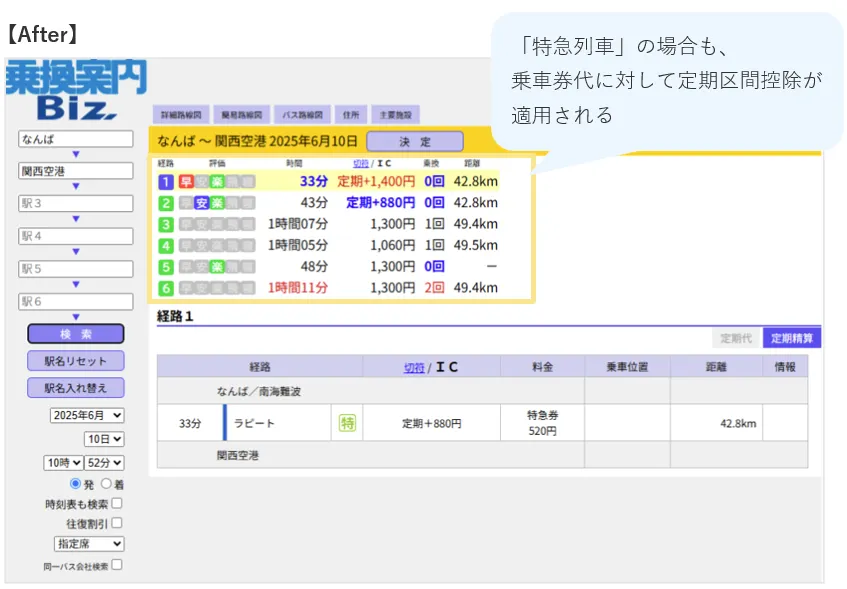Open the 指定席 seat type dropdown
This screenshot has height=589, width=847.
89,544
